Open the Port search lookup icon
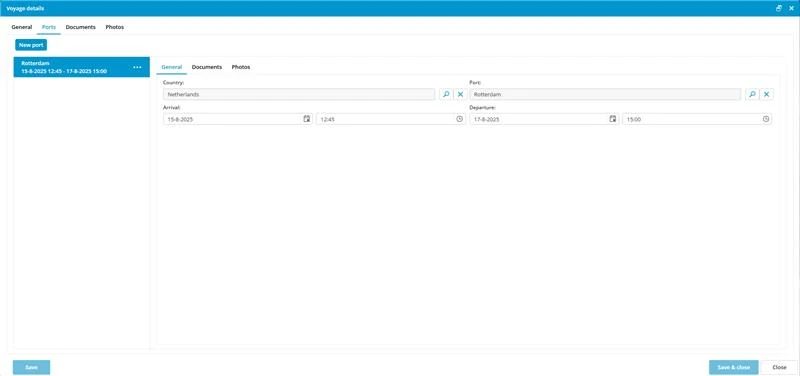Screen dimensions: 800x376 pos(752,94)
